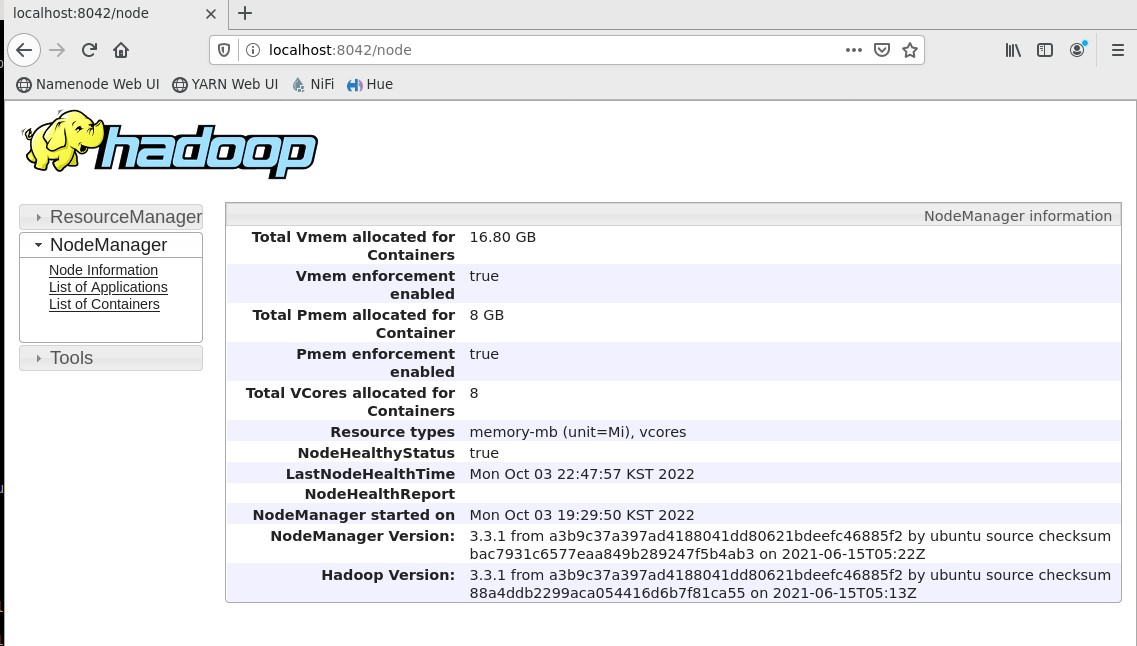Select the localhost:8042/node tab
1137x646 pixels.
[x=115, y=14]
